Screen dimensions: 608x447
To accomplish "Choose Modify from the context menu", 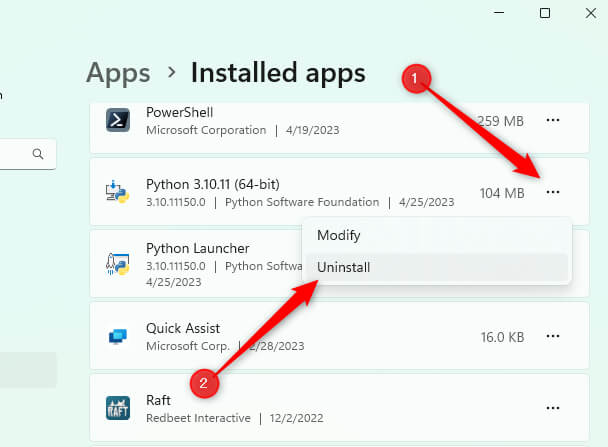I will [338, 236].
